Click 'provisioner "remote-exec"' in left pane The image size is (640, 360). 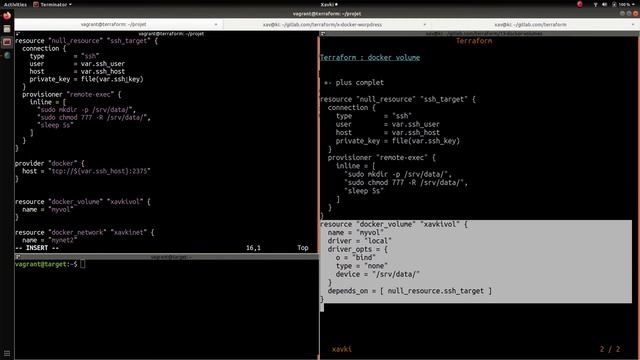(71, 94)
